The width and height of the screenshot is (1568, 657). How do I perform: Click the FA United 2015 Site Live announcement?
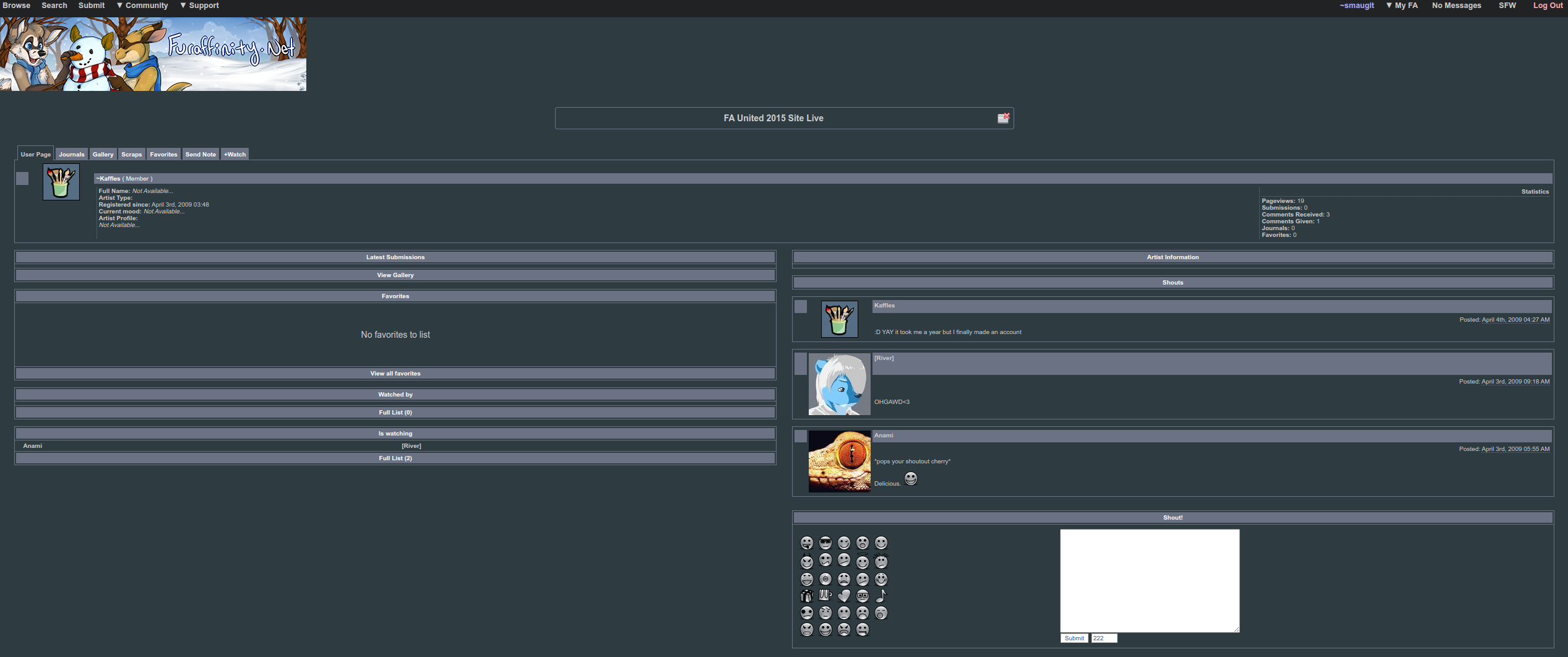(x=773, y=118)
